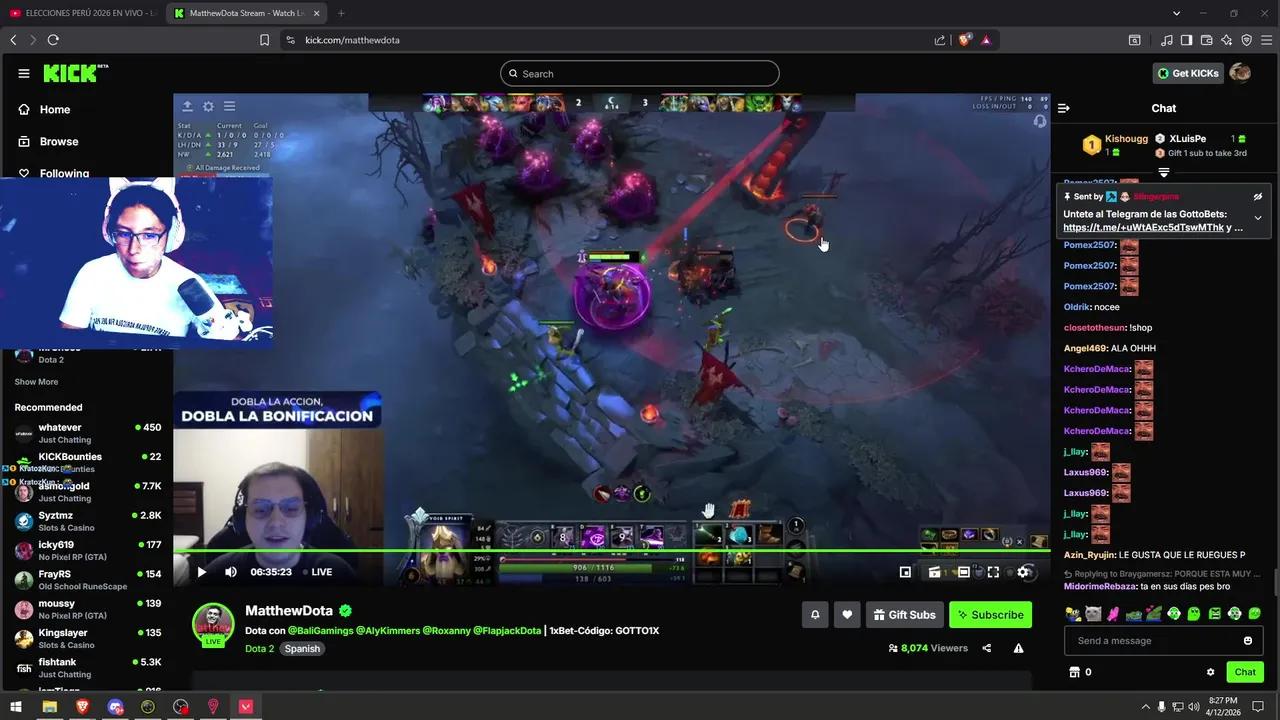Open the emote picker in chat

coord(1247,640)
